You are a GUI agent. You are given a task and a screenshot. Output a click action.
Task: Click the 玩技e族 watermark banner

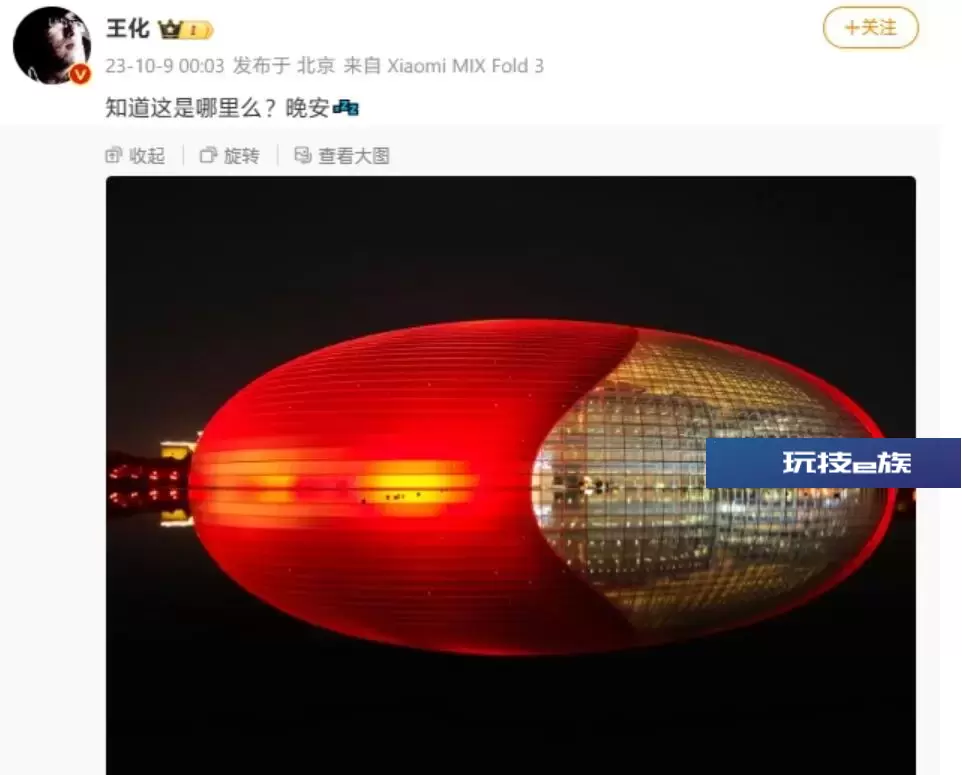point(833,463)
